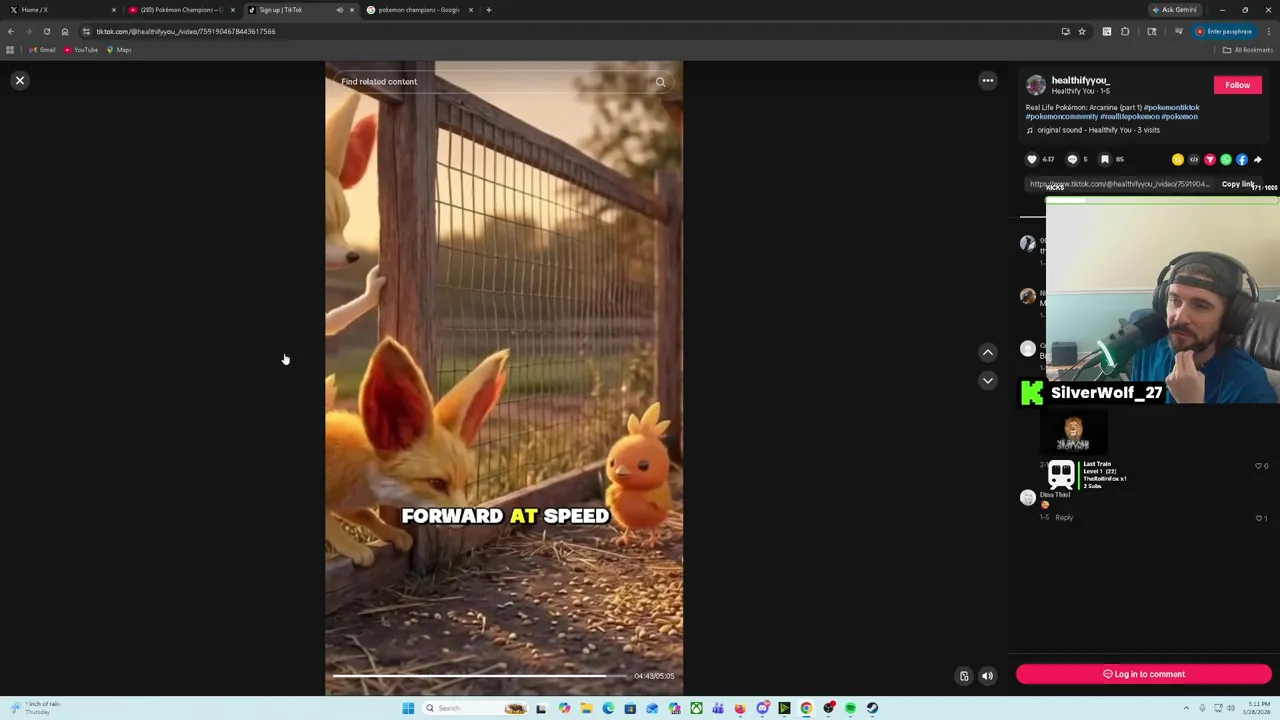Image resolution: width=1280 pixels, height=720 pixels.
Task: Open the #pokemontiktok hashtag
Action: tap(1171, 107)
